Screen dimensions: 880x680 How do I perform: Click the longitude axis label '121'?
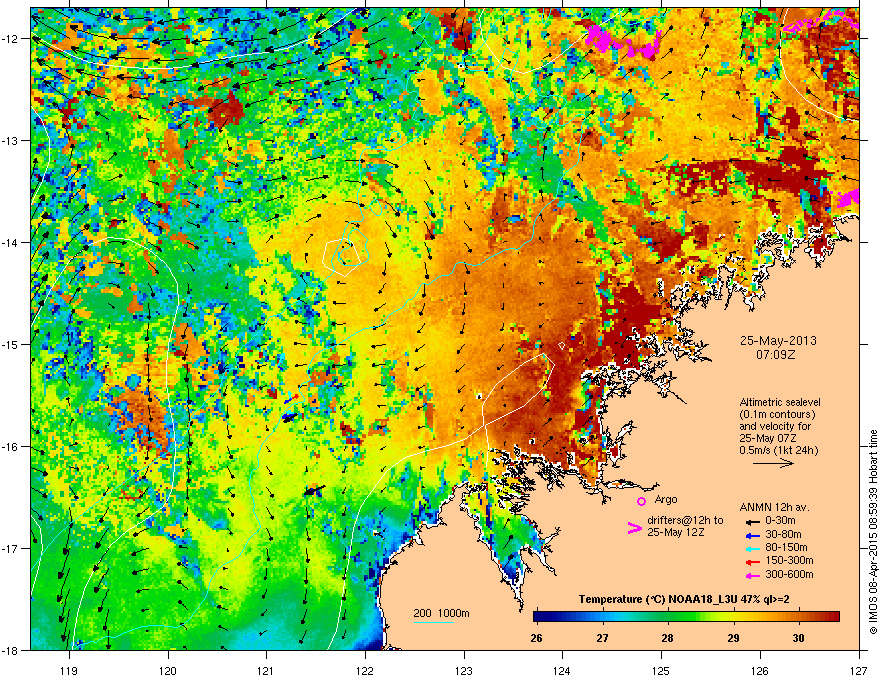pyautogui.click(x=267, y=670)
